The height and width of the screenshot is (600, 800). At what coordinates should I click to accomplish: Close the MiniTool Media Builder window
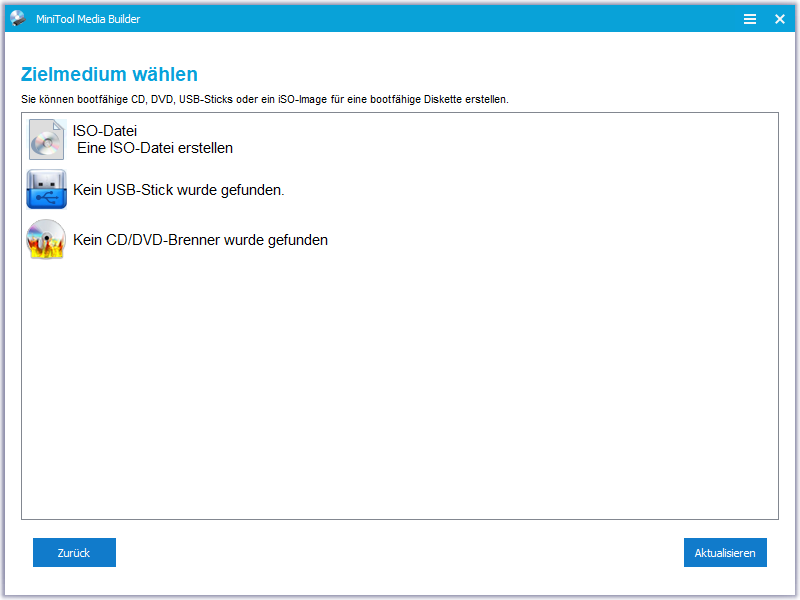point(780,19)
